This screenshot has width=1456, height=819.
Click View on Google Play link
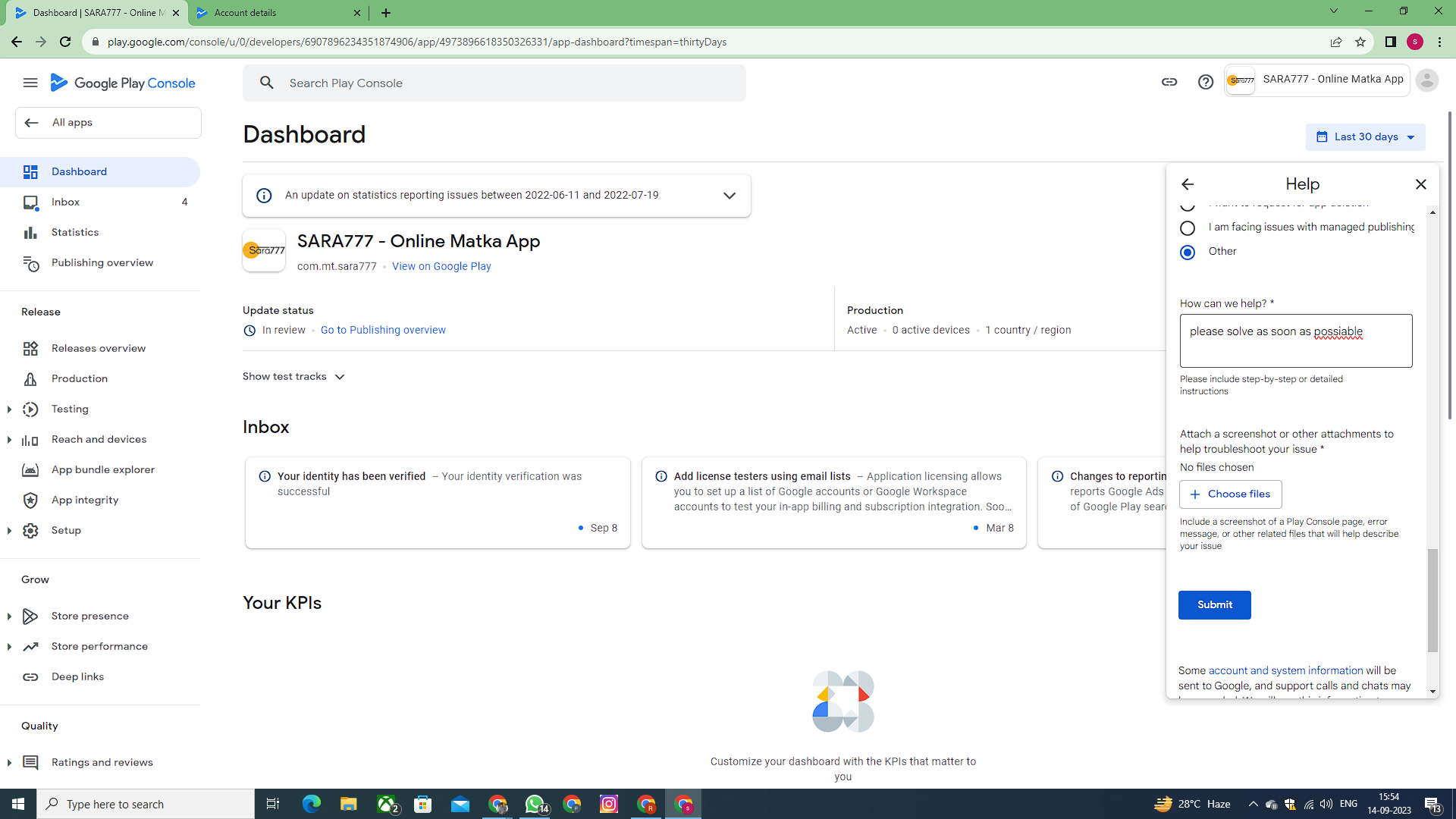(441, 266)
